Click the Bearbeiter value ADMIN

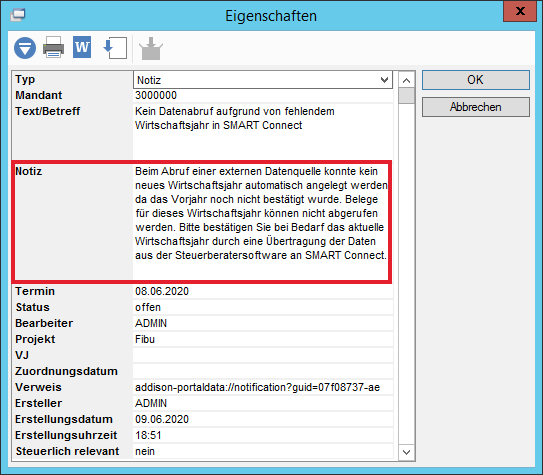tap(263, 323)
